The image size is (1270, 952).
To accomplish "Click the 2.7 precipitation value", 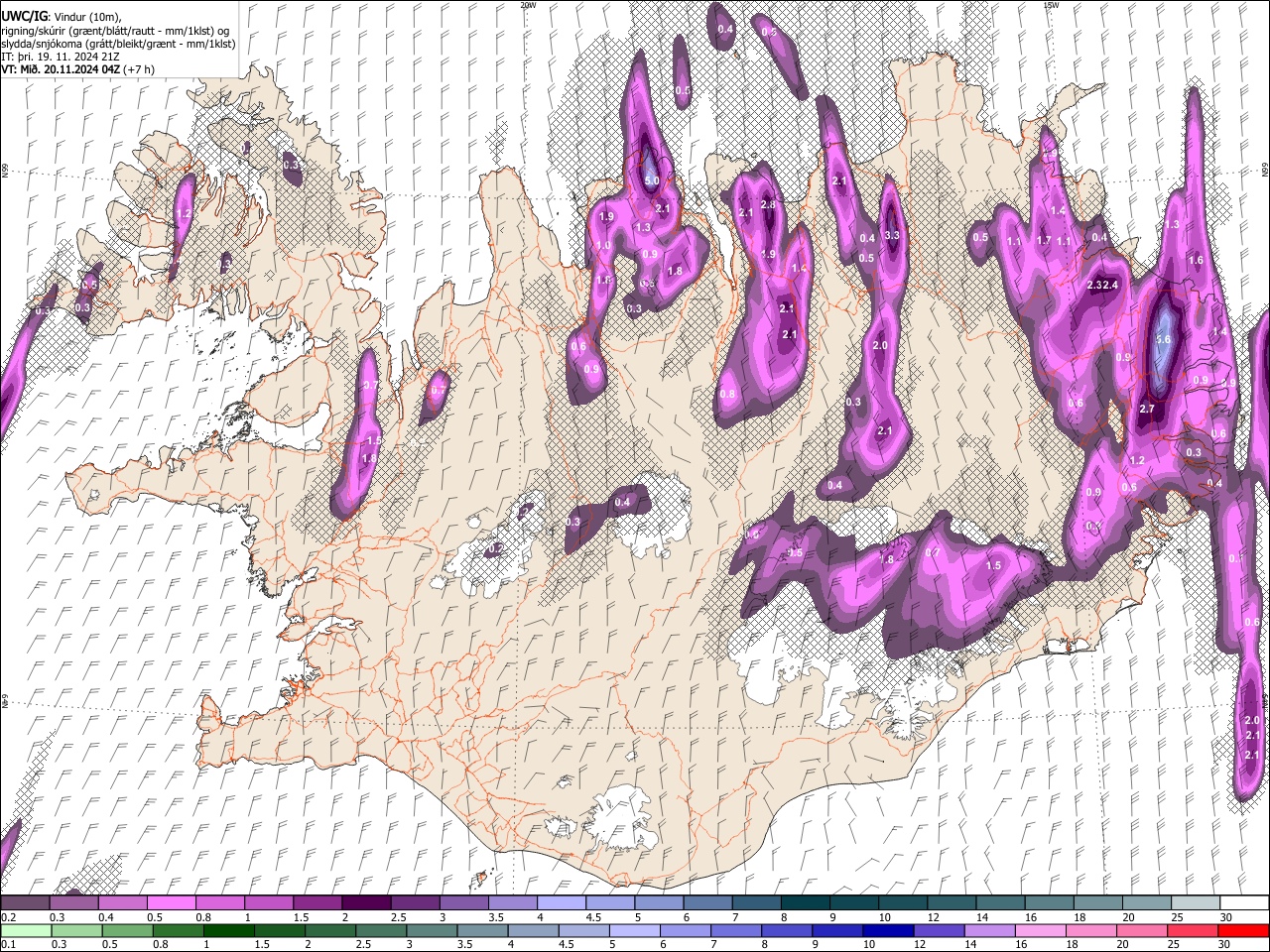I will [x=1147, y=409].
